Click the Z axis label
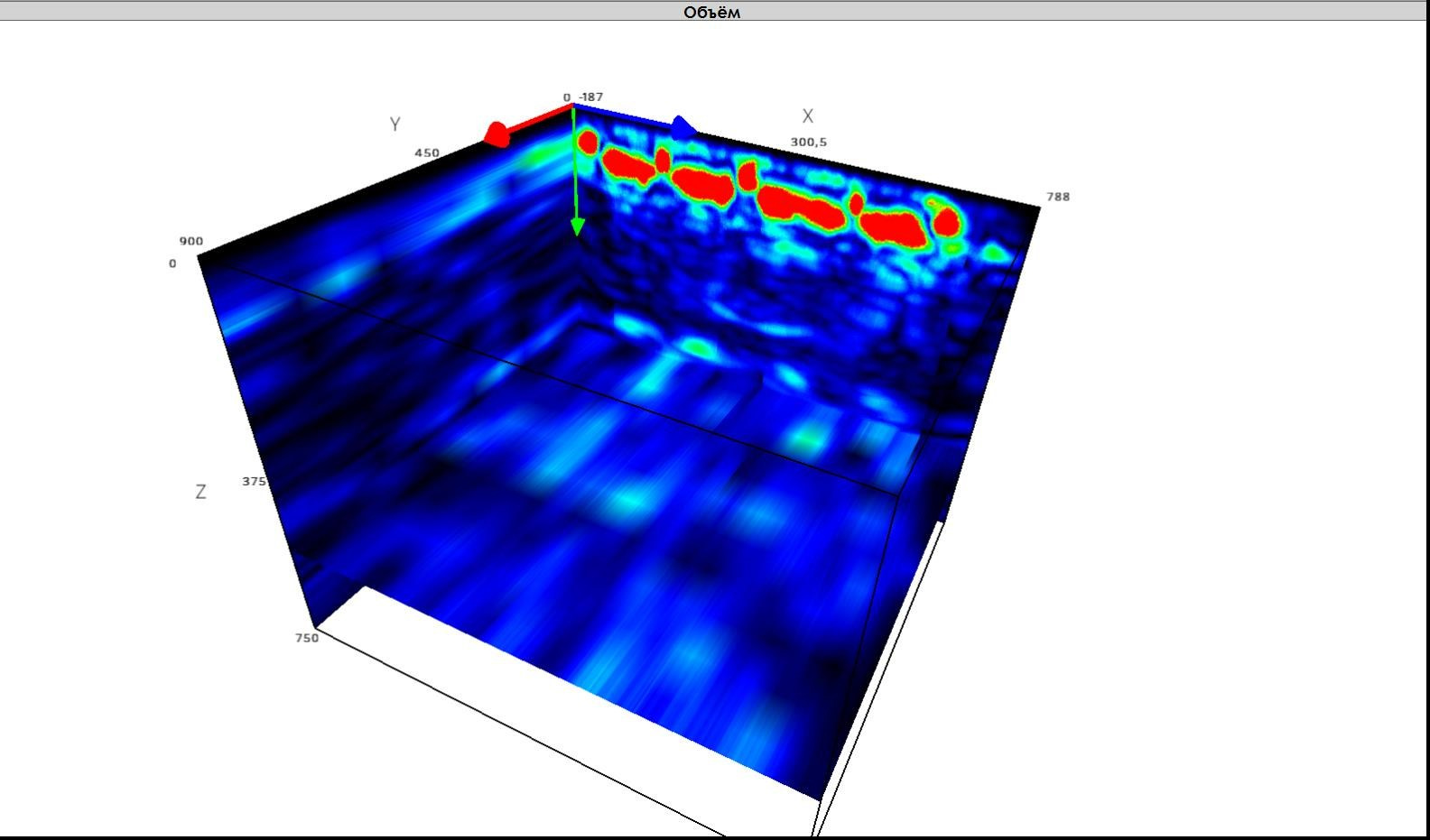This screenshot has height=840, width=1430. pos(200,492)
